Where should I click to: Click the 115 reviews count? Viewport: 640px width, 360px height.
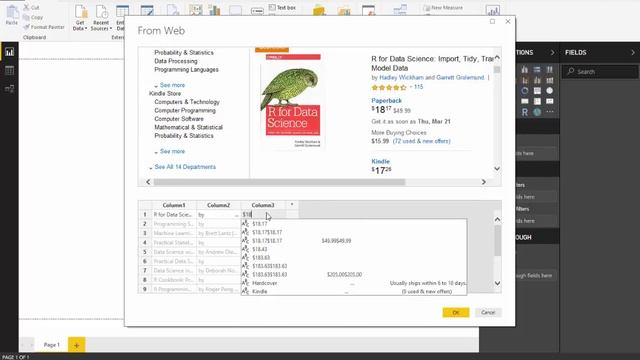pyautogui.click(x=418, y=87)
